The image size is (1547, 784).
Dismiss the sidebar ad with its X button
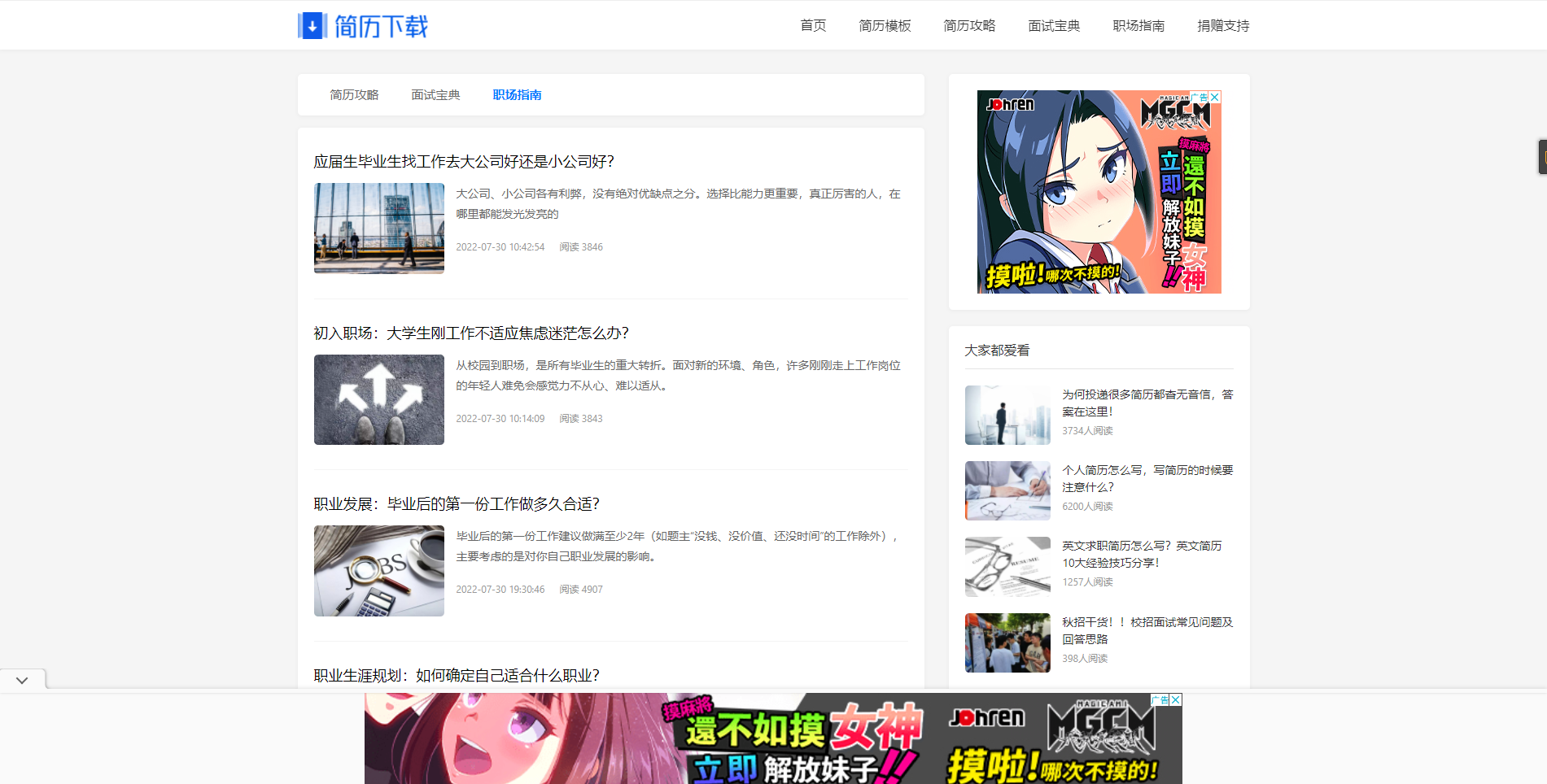pyautogui.click(x=1213, y=96)
